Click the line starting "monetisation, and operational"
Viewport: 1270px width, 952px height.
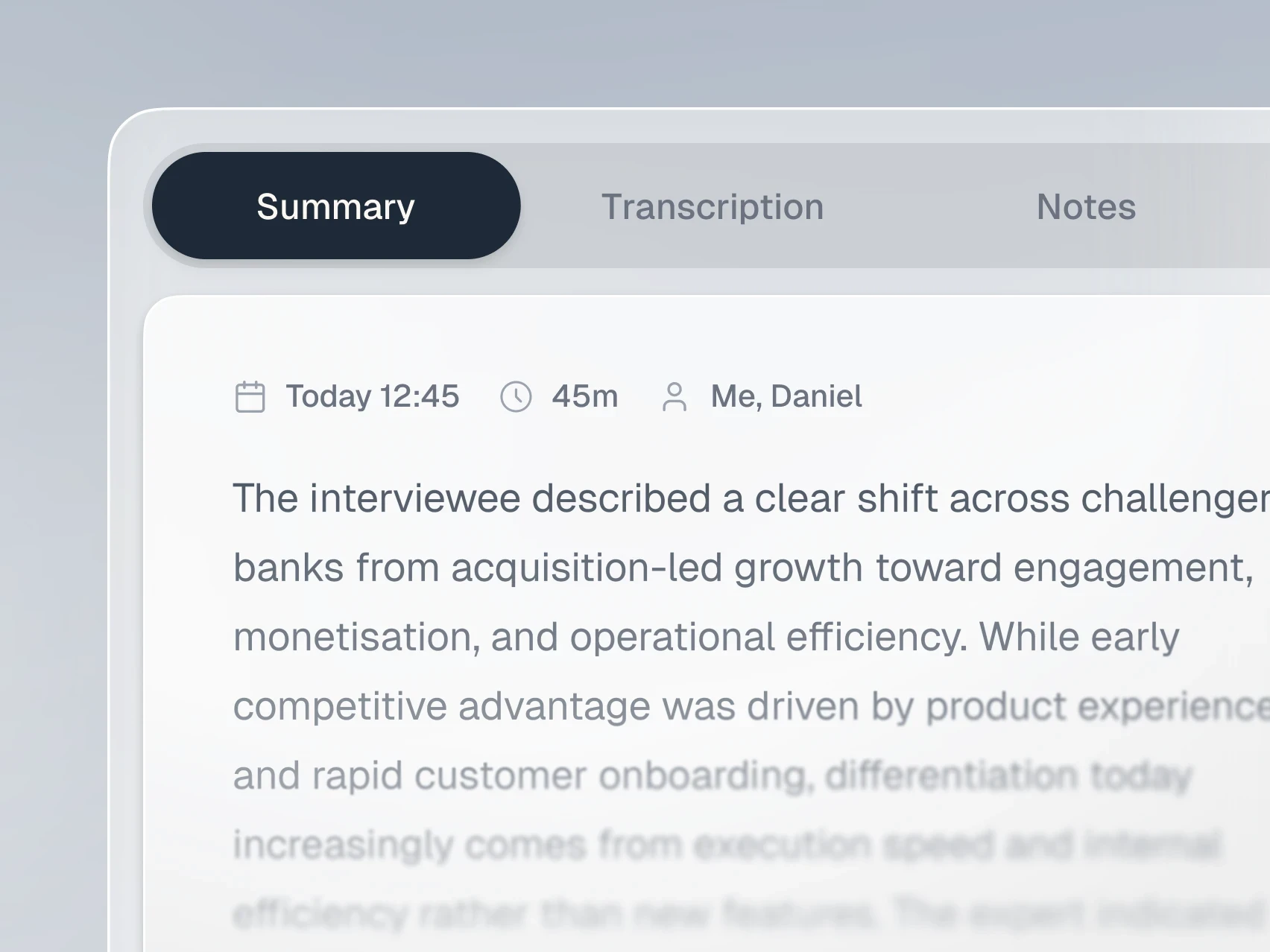pyautogui.click(x=707, y=637)
